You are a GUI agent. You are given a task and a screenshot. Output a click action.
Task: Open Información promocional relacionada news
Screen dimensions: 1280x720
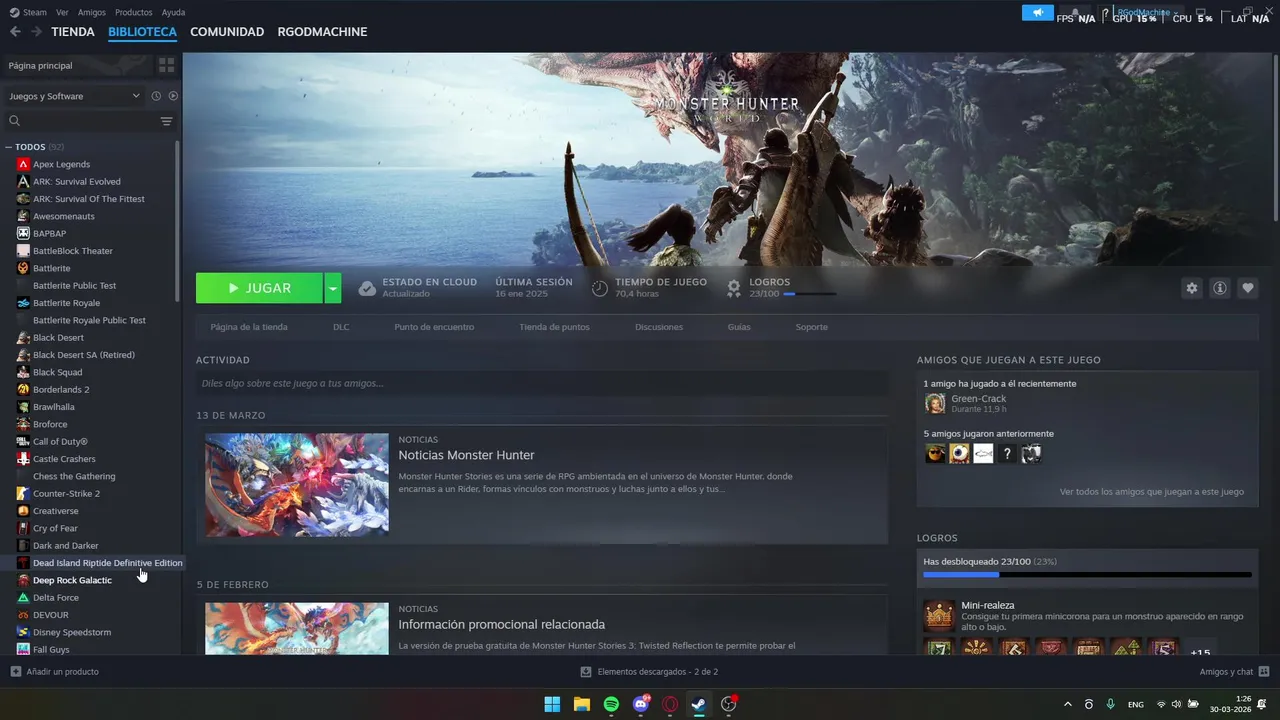502,624
